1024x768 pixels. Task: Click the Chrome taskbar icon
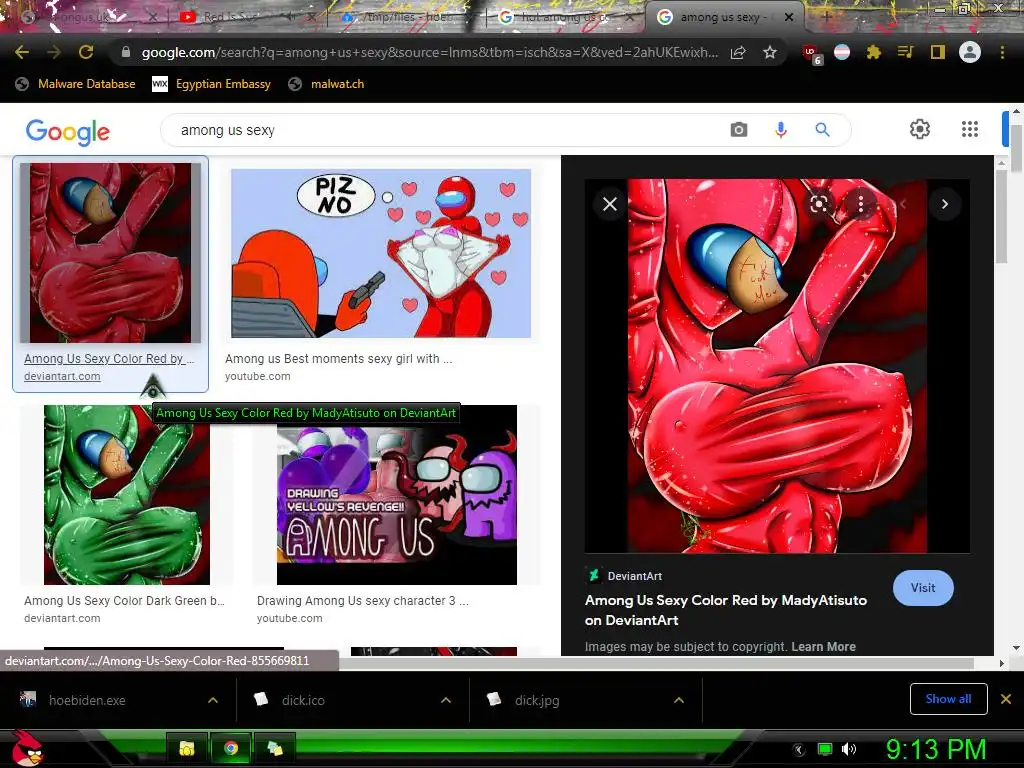[x=231, y=748]
